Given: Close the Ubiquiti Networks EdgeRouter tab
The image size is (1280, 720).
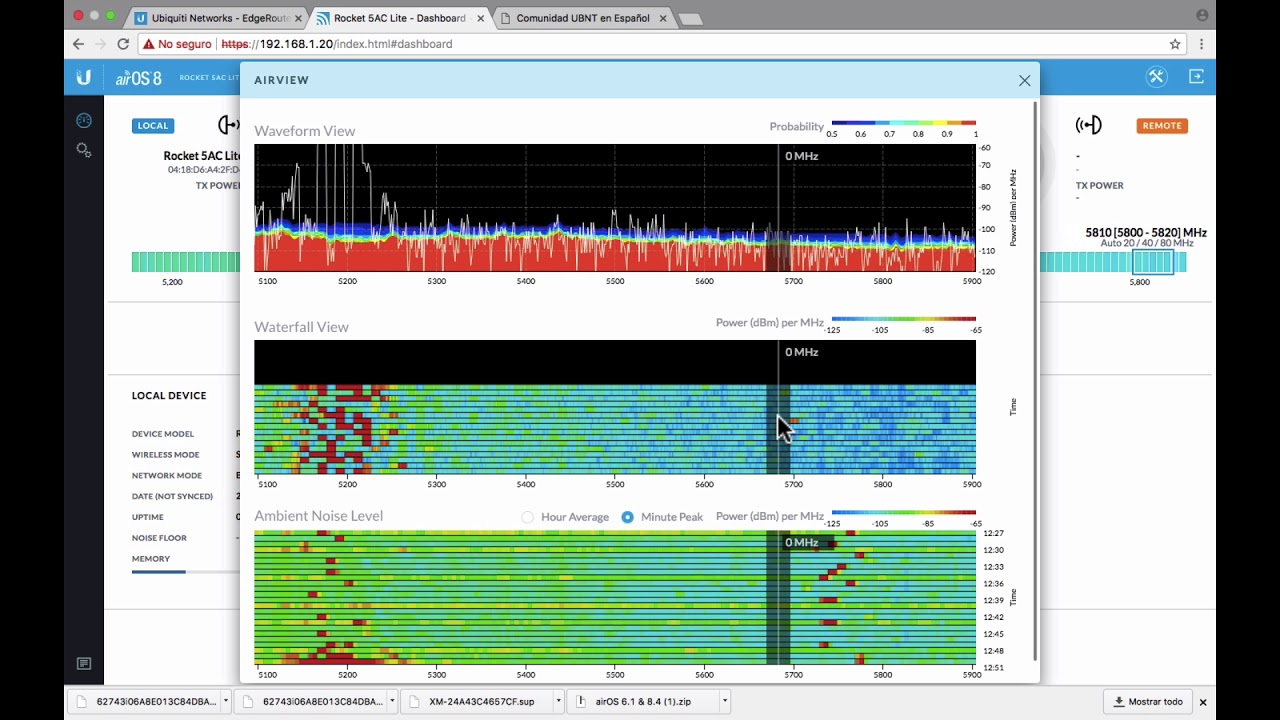Looking at the screenshot, I should [x=296, y=18].
